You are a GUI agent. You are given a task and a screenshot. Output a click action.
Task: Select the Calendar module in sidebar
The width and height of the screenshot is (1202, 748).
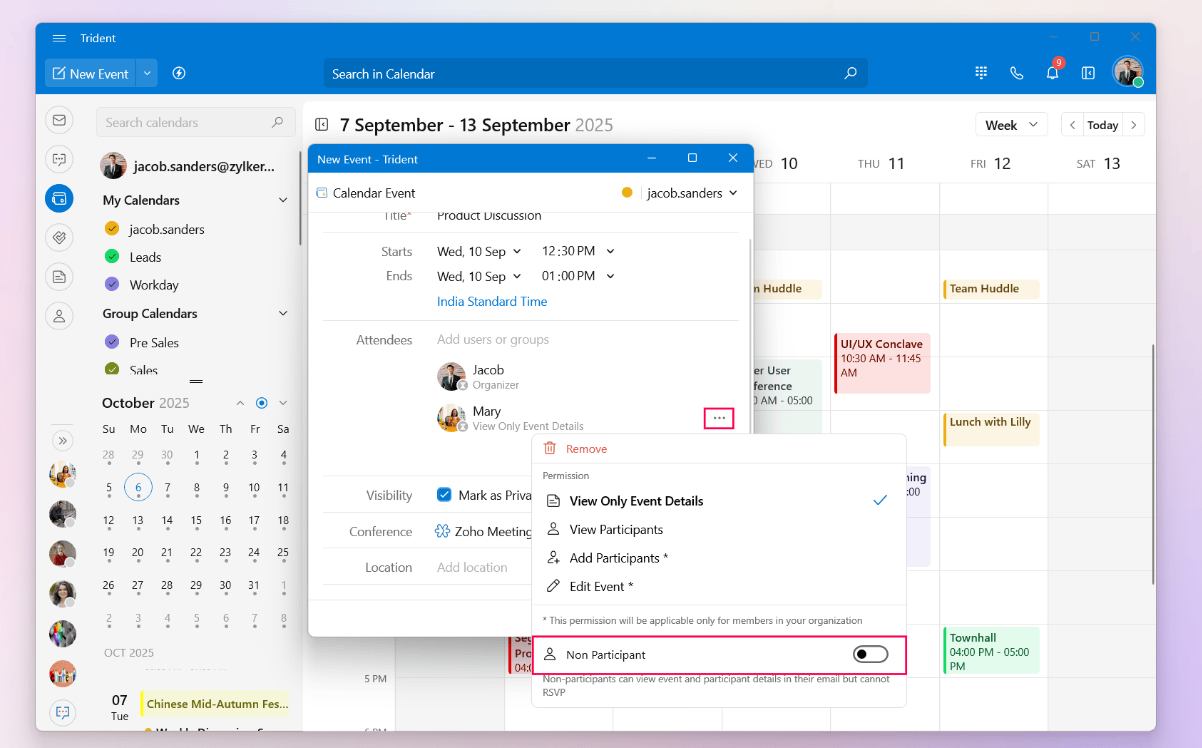59,198
